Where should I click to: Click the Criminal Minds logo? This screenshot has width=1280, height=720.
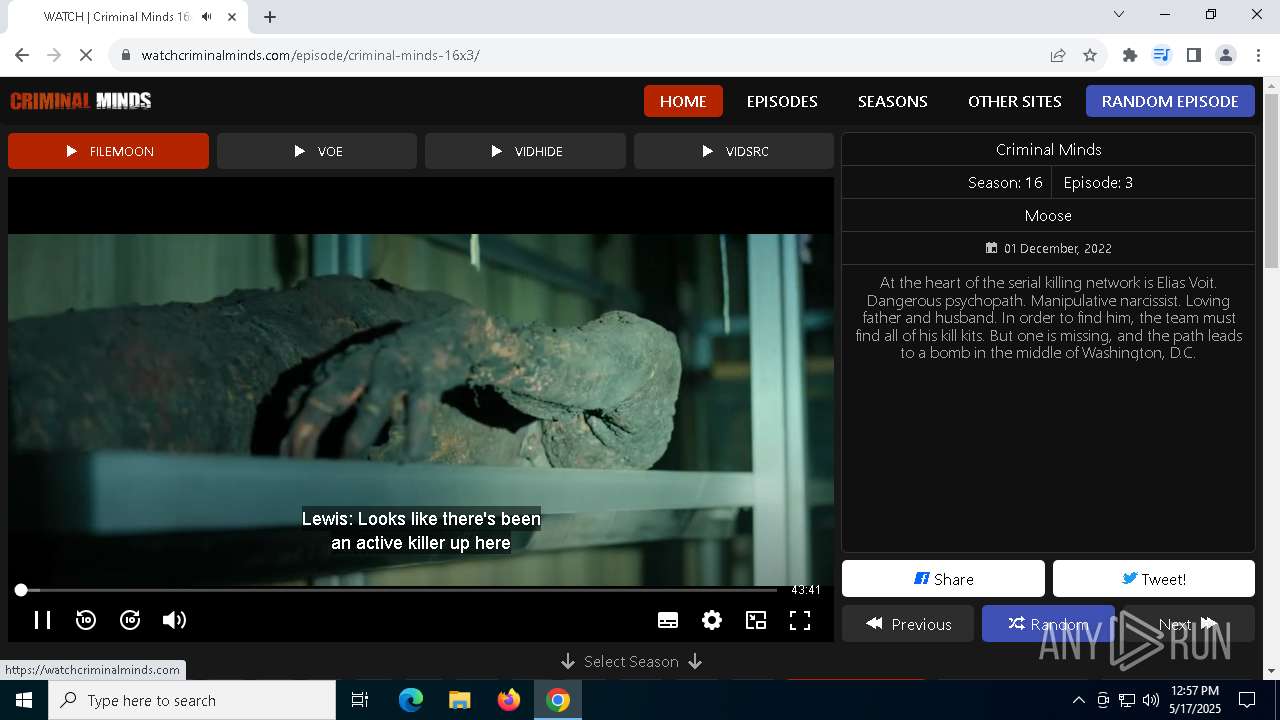click(81, 101)
